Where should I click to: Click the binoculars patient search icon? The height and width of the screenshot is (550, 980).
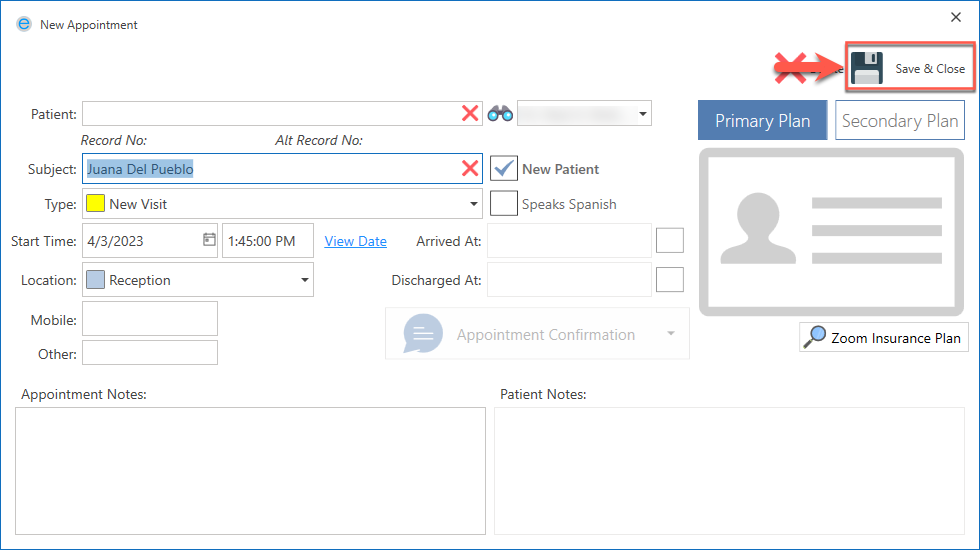(x=500, y=114)
